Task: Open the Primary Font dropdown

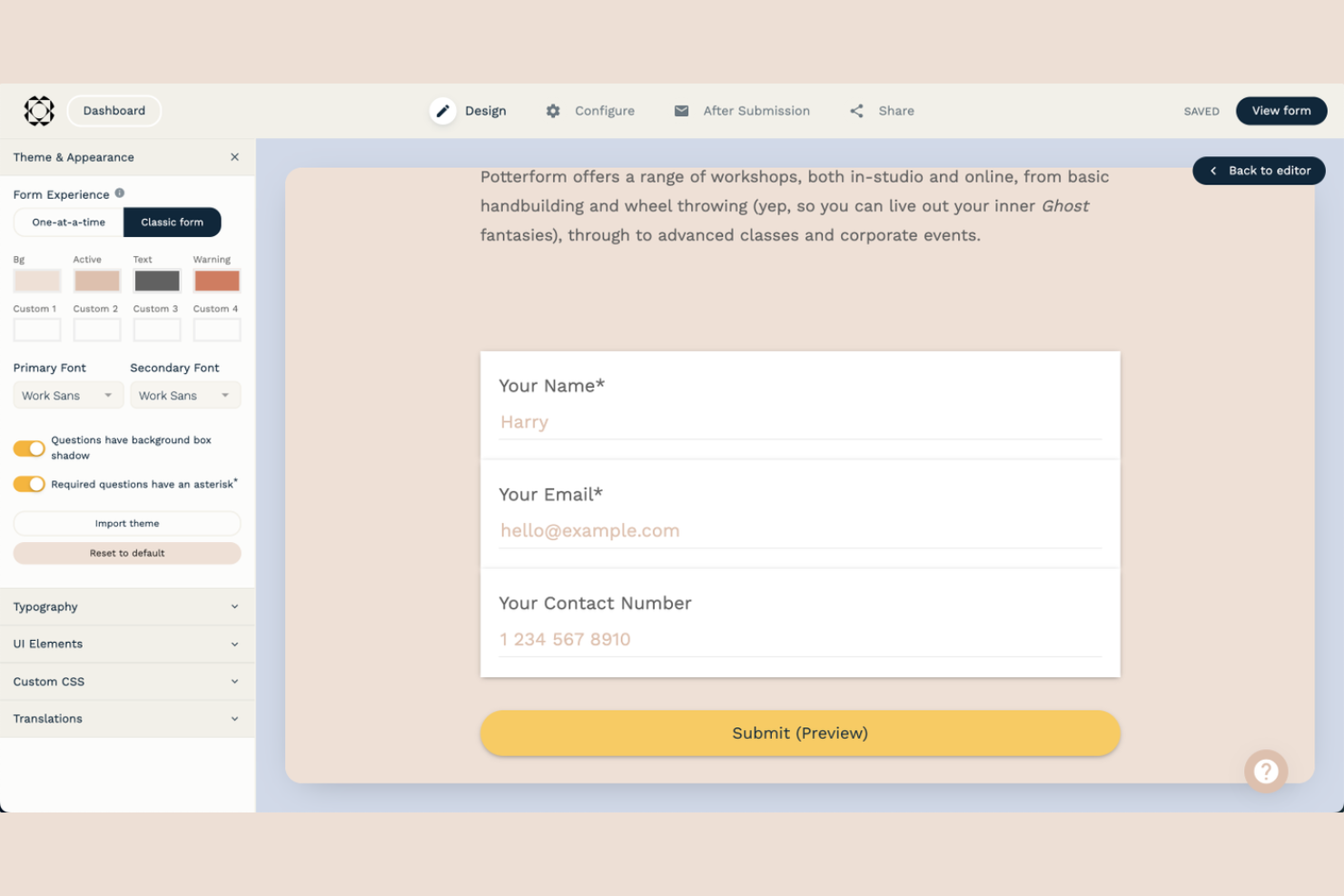Action: [x=67, y=395]
